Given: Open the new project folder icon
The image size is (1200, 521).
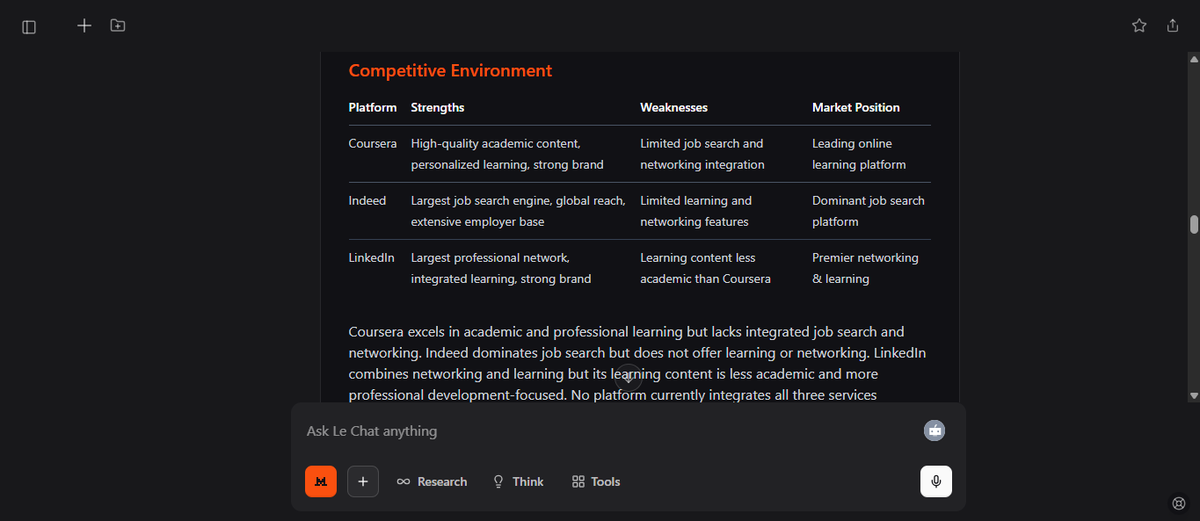Looking at the screenshot, I should [x=118, y=25].
